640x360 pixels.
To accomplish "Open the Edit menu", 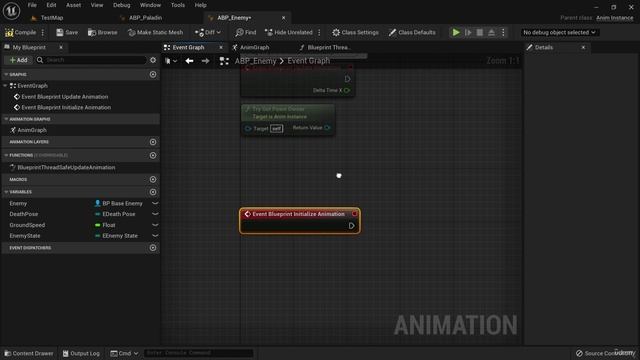I will click(x=51, y=5).
